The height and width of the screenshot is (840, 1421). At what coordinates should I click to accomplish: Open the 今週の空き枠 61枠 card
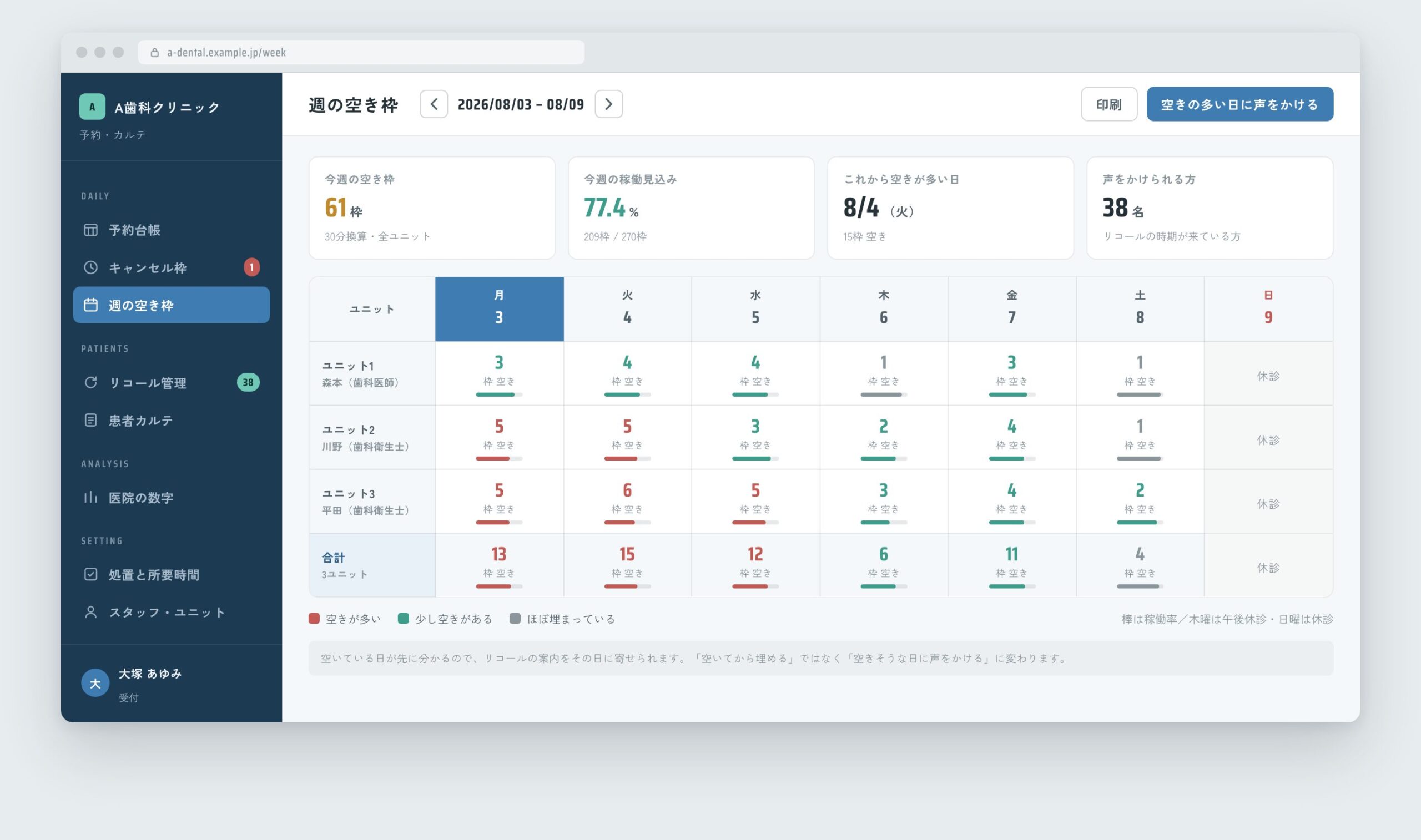click(x=432, y=208)
